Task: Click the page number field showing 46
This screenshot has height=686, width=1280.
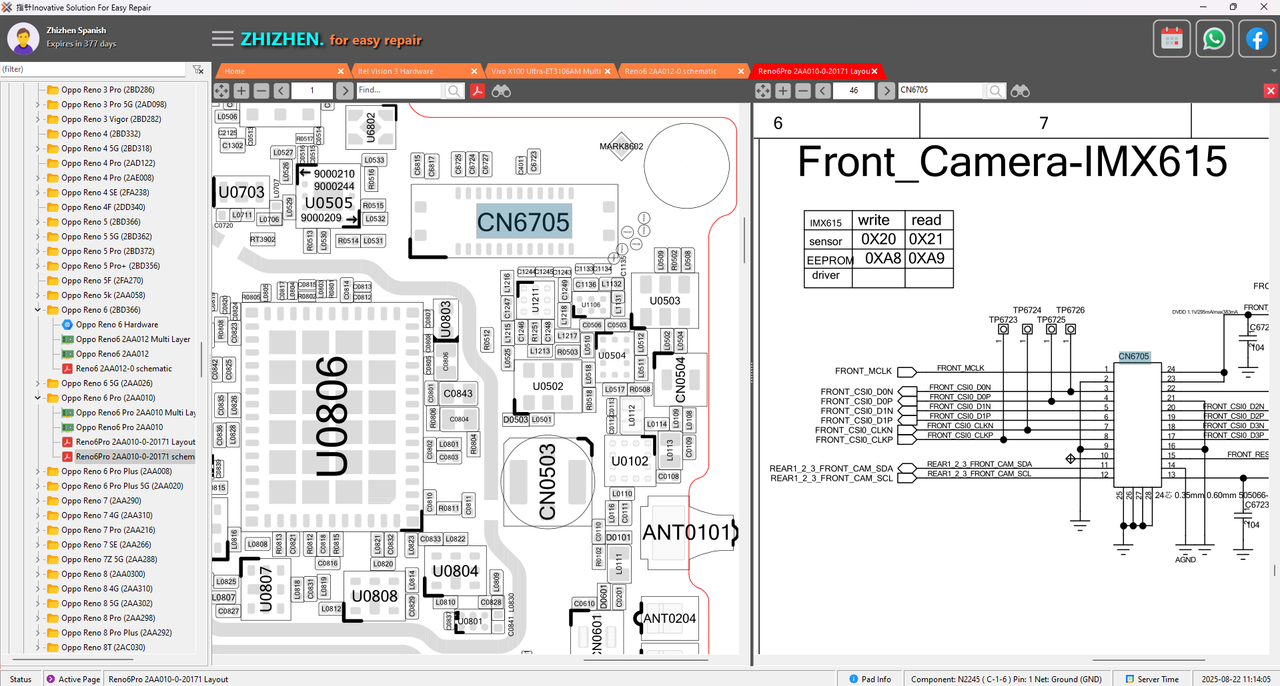Action: click(853, 91)
